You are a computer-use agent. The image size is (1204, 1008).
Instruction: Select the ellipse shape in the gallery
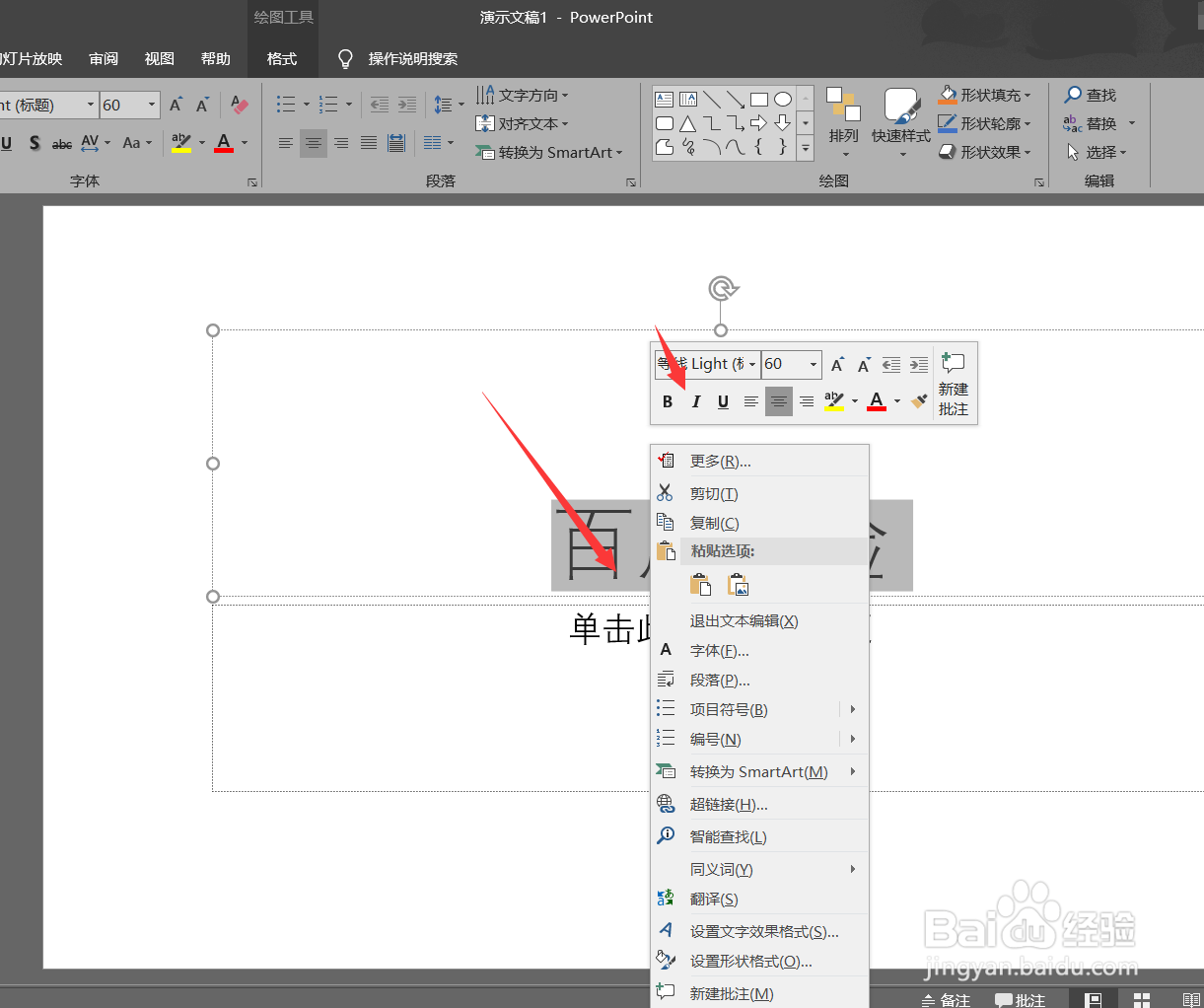(x=783, y=100)
